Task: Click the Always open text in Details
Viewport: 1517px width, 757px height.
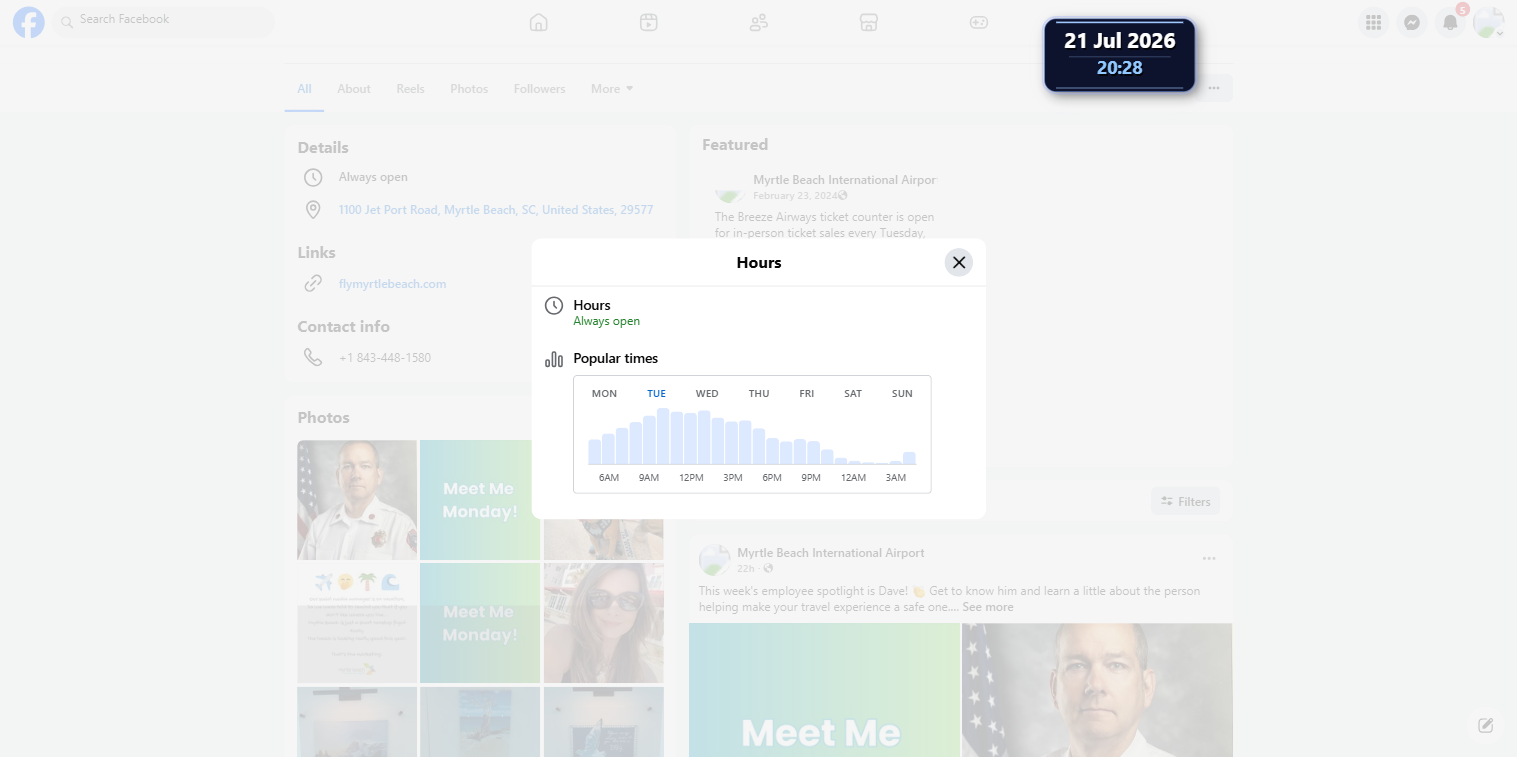Action: point(373,177)
